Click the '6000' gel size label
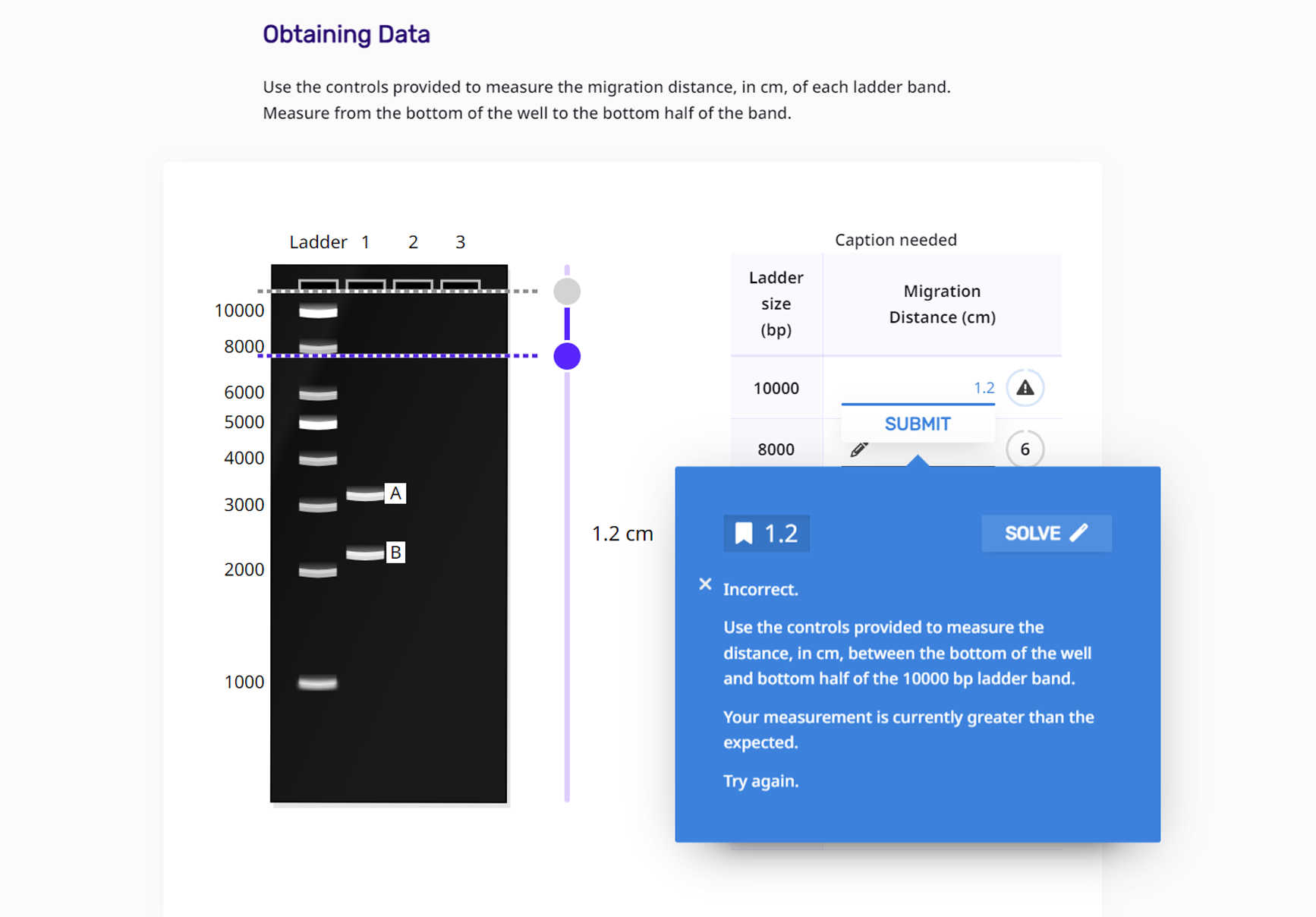The width and height of the screenshot is (1316, 917). pos(244,392)
